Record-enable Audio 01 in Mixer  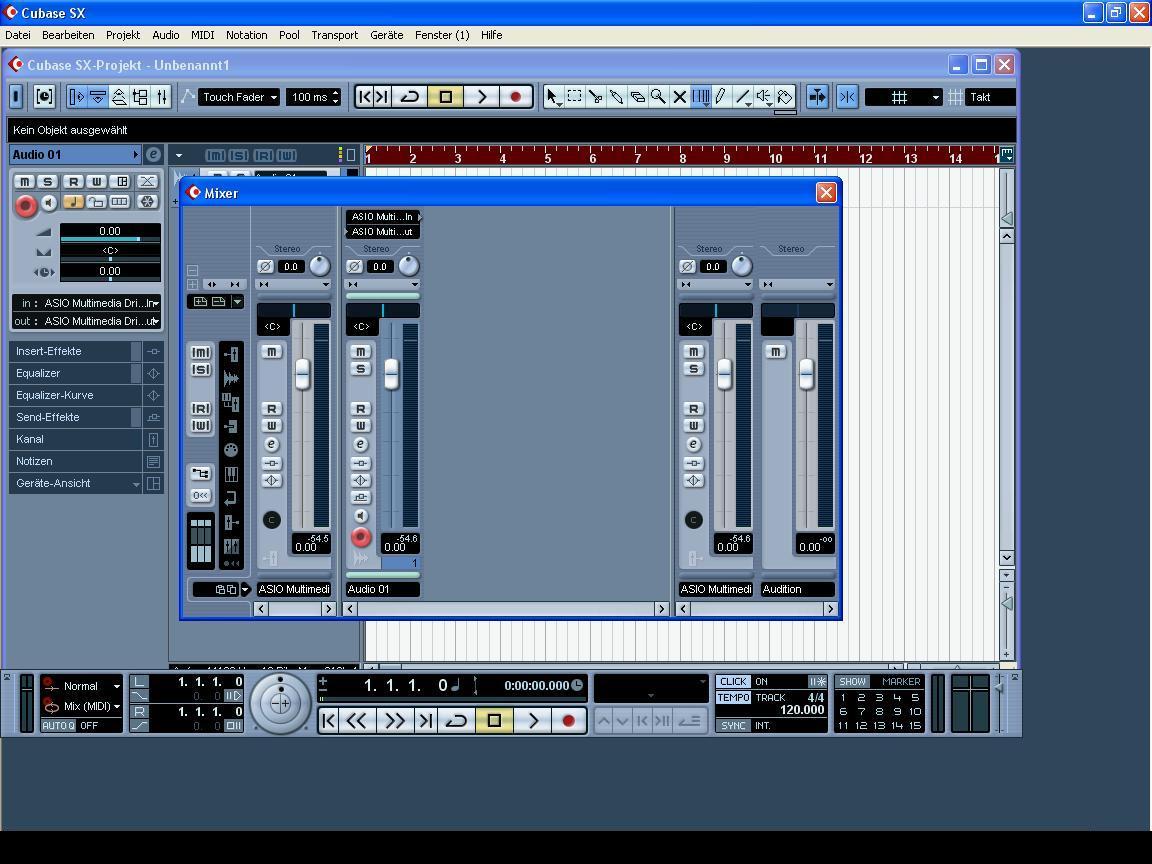pyautogui.click(x=360, y=537)
